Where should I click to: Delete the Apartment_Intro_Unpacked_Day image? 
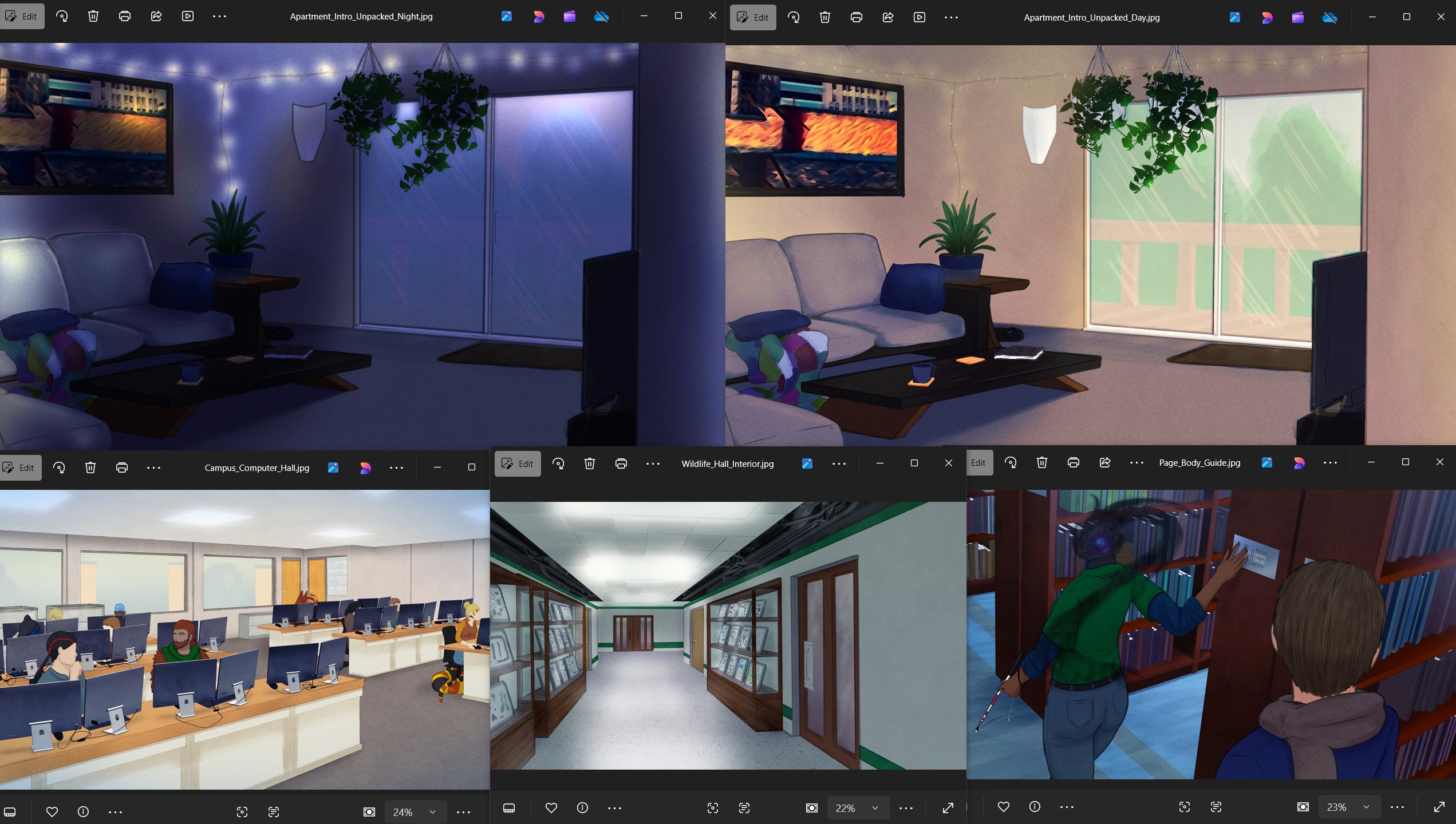[825, 17]
